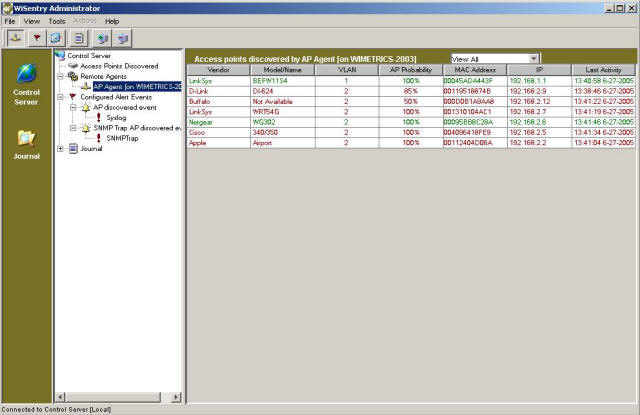
Task: Click the Control Server tree node icon
Action: pos(60,55)
